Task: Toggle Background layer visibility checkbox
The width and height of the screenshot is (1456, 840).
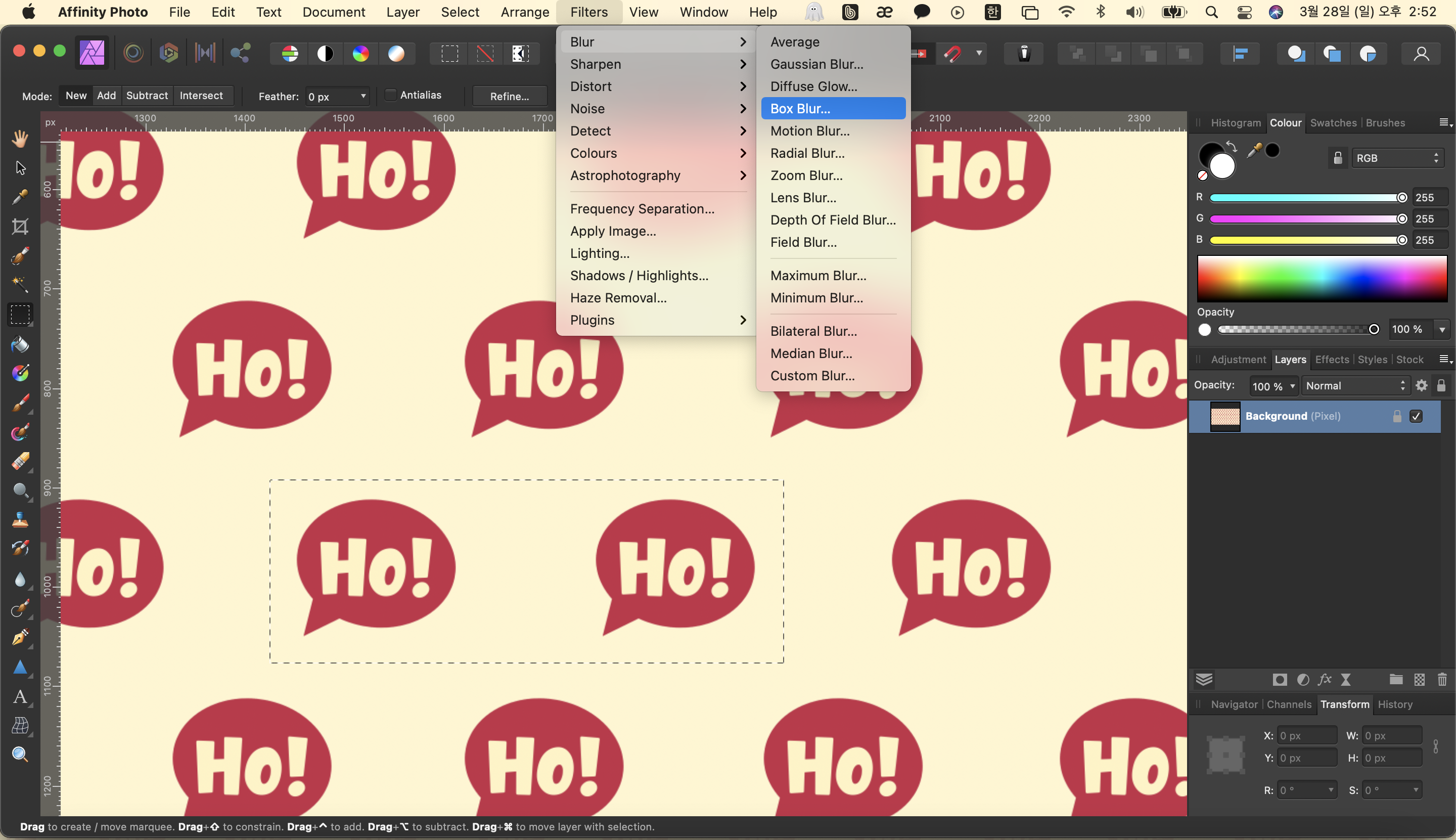Action: (1416, 416)
